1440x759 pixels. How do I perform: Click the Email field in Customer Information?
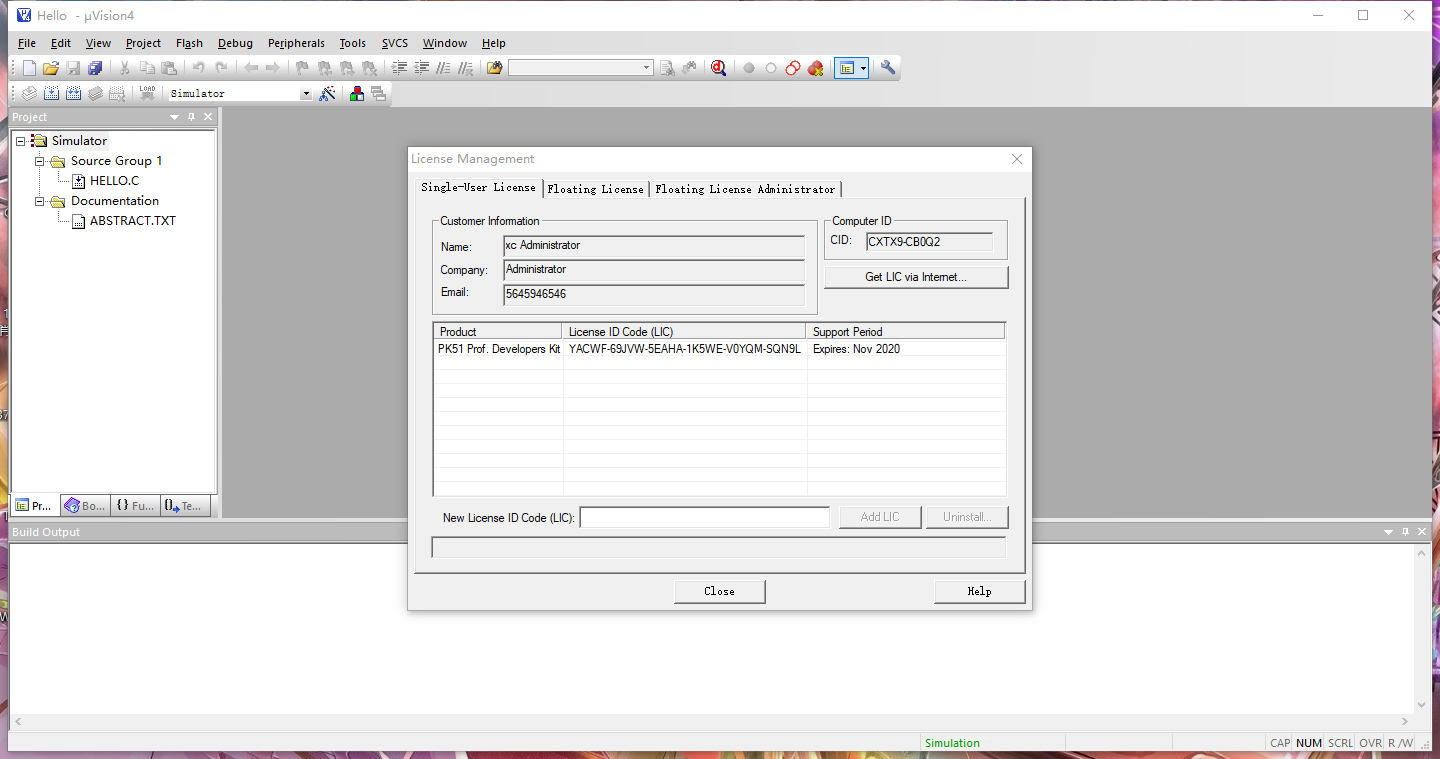654,294
